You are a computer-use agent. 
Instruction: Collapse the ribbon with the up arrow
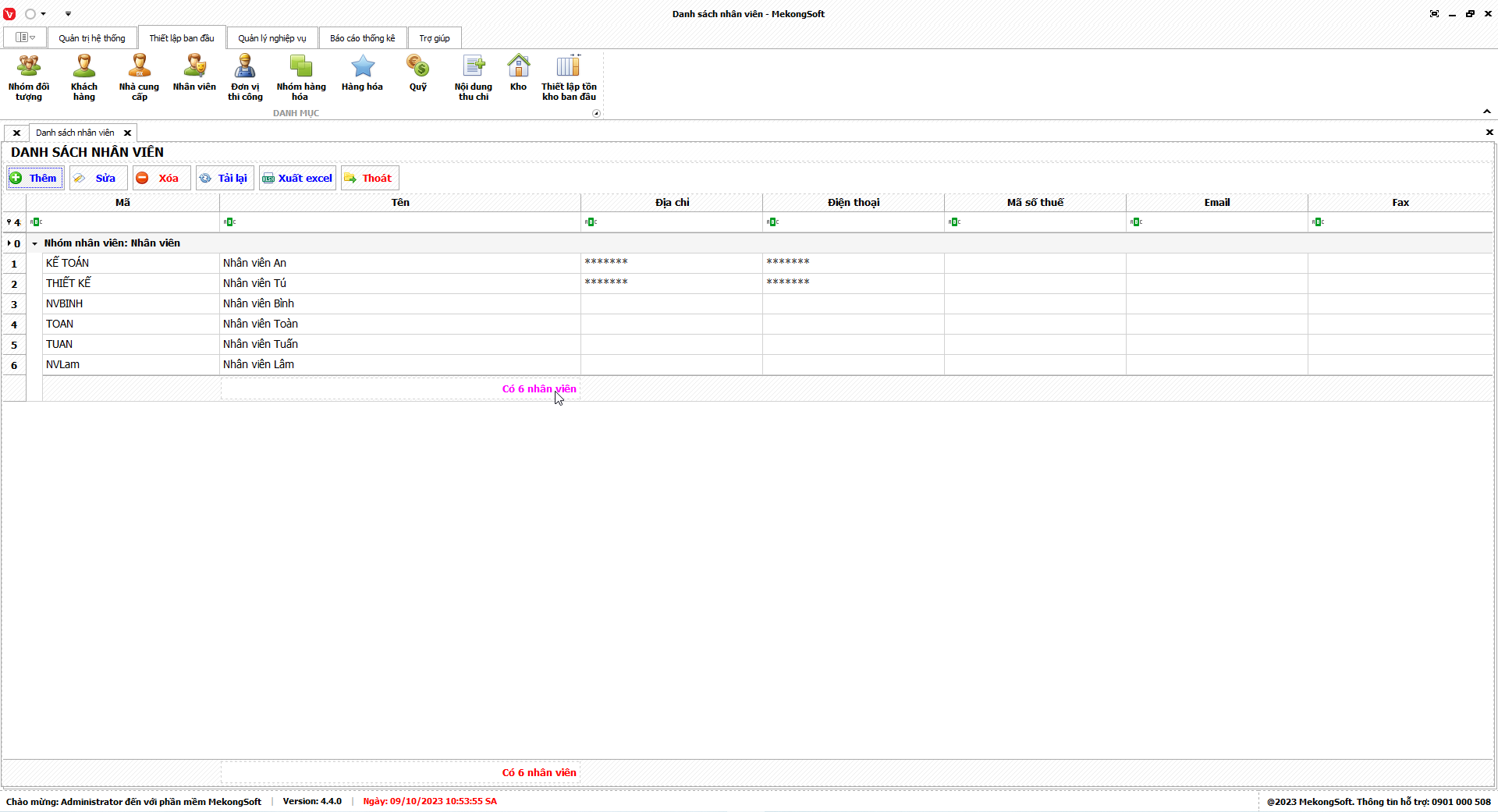click(1486, 112)
